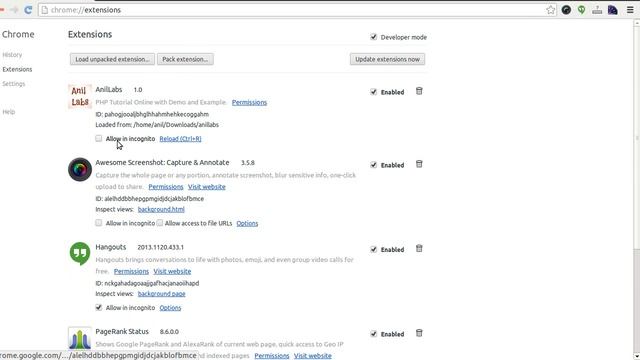The image size is (640, 360).
Task: Open the Chrome hamburger menu
Action: pos(630,10)
